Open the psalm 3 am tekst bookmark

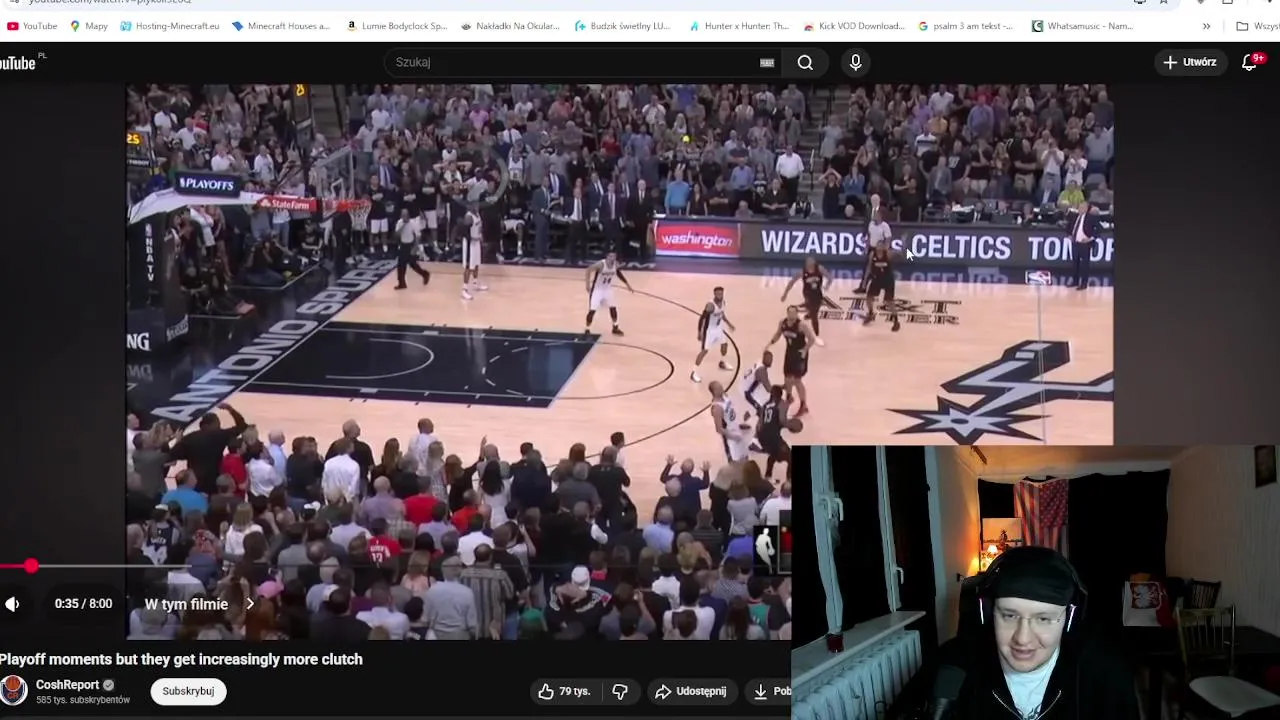point(965,26)
